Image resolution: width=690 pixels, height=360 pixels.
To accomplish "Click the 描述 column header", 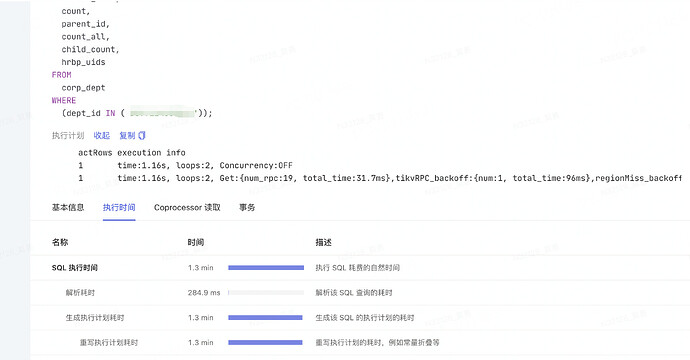I will [x=323, y=242].
